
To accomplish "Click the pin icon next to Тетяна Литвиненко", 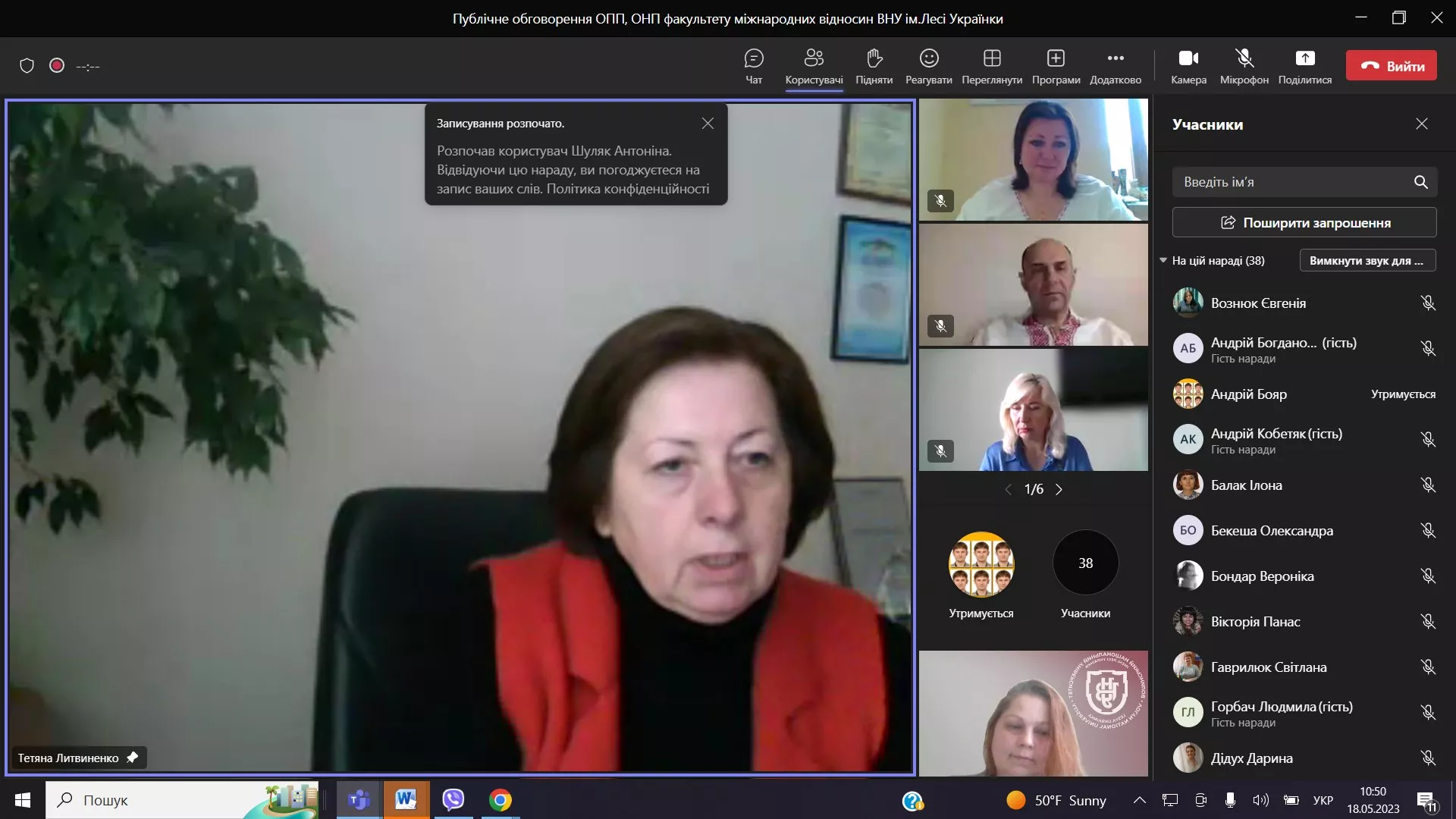I will (133, 758).
